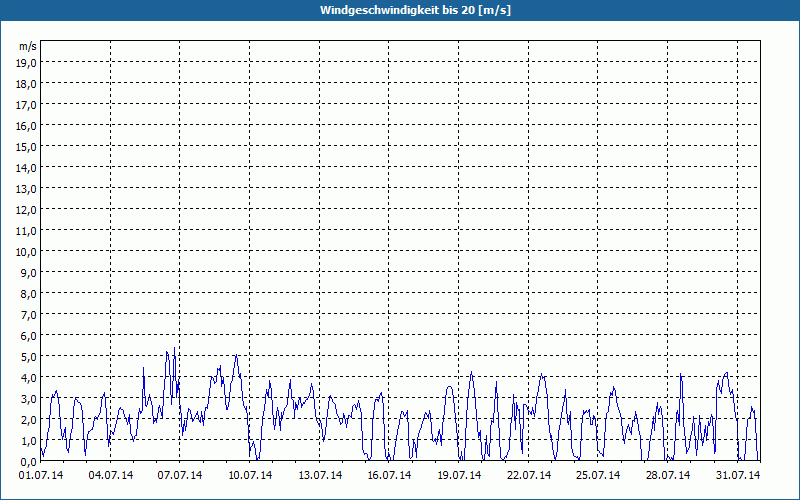Click the date label '13.07.14'
The image size is (800, 500).
click(320, 476)
